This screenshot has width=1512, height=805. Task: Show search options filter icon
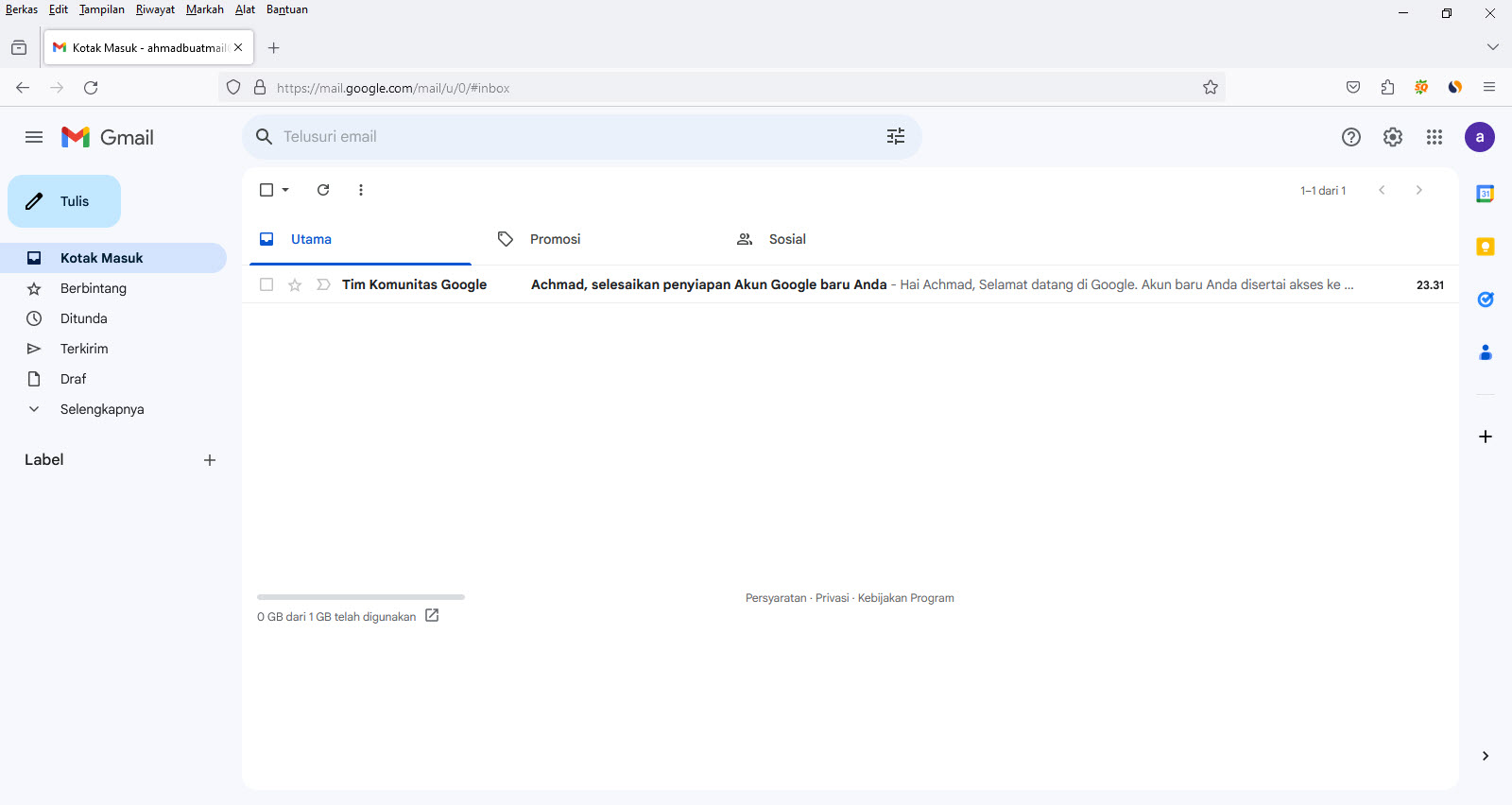(895, 137)
